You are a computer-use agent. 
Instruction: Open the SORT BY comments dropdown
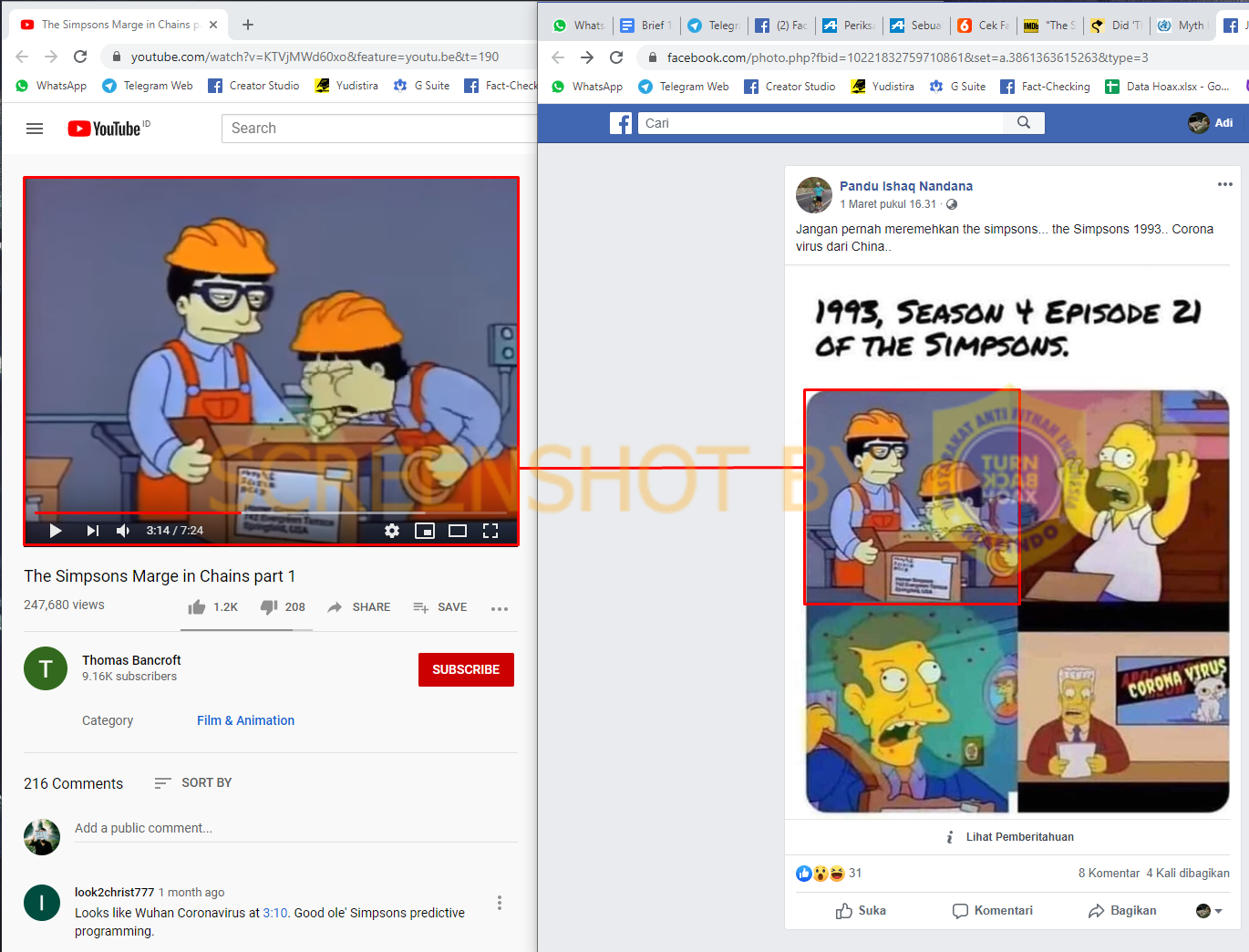(x=193, y=782)
